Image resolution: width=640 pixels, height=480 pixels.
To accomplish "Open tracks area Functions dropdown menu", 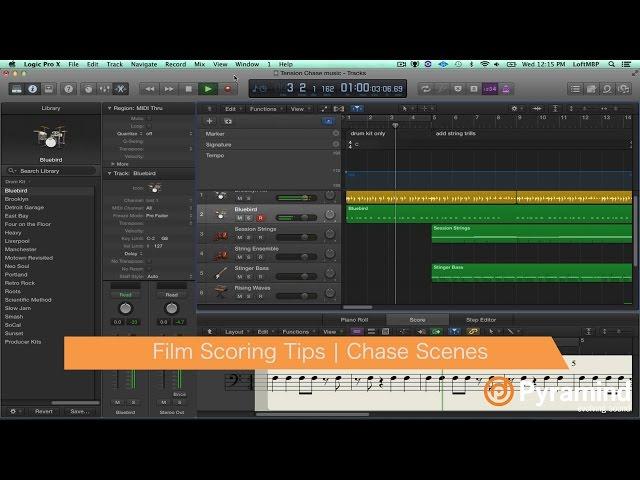I will click(264, 109).
